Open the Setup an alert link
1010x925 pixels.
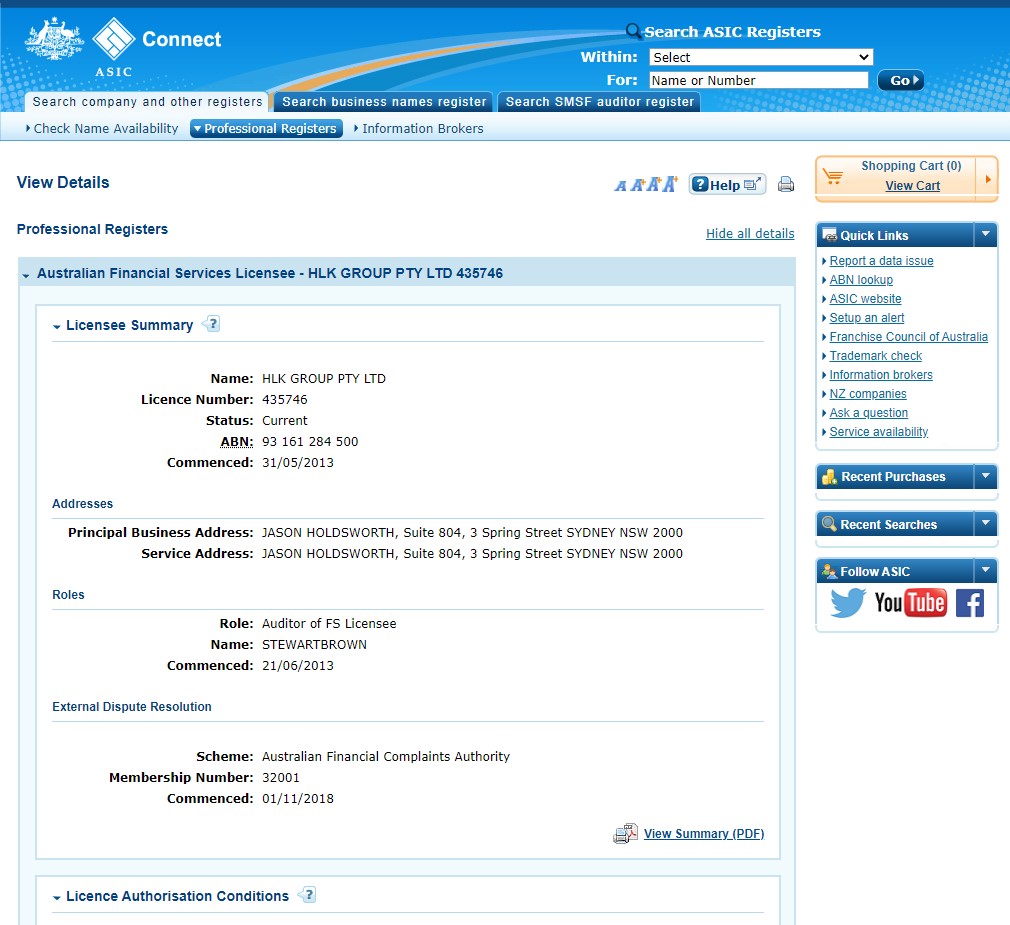866,318
